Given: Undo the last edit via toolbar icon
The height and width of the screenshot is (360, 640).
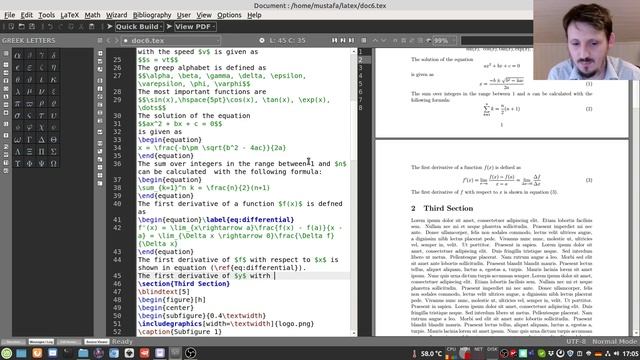Looking at the screenshot, I should 50,27.
